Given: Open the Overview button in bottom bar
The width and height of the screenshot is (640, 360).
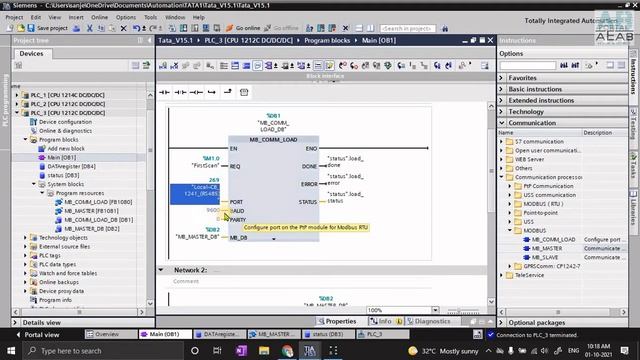Looking at the screenshot, I should tap(111, 334).
